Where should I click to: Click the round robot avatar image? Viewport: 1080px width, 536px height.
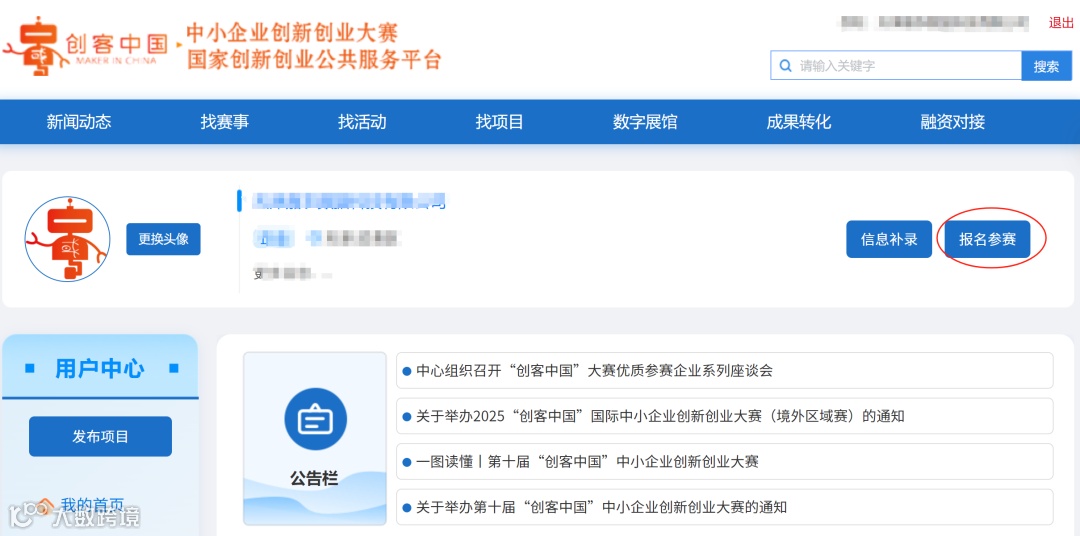[68, 239]
